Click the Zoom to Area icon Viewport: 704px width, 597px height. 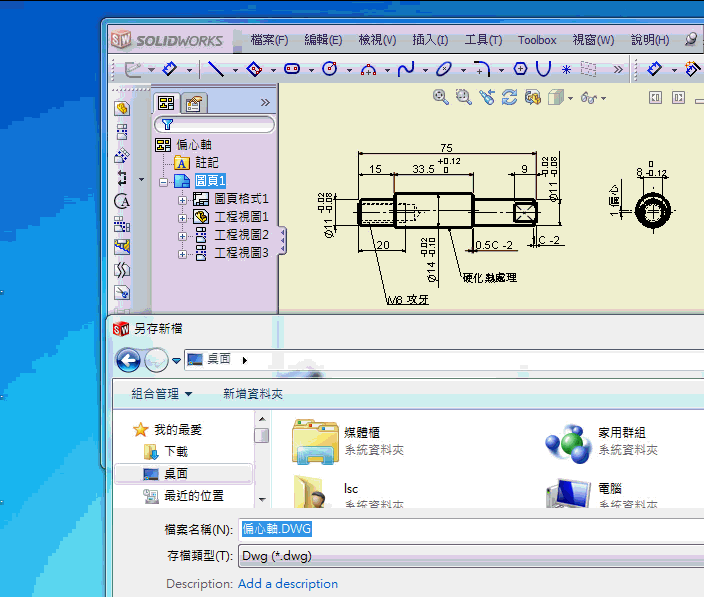point(463,97)
